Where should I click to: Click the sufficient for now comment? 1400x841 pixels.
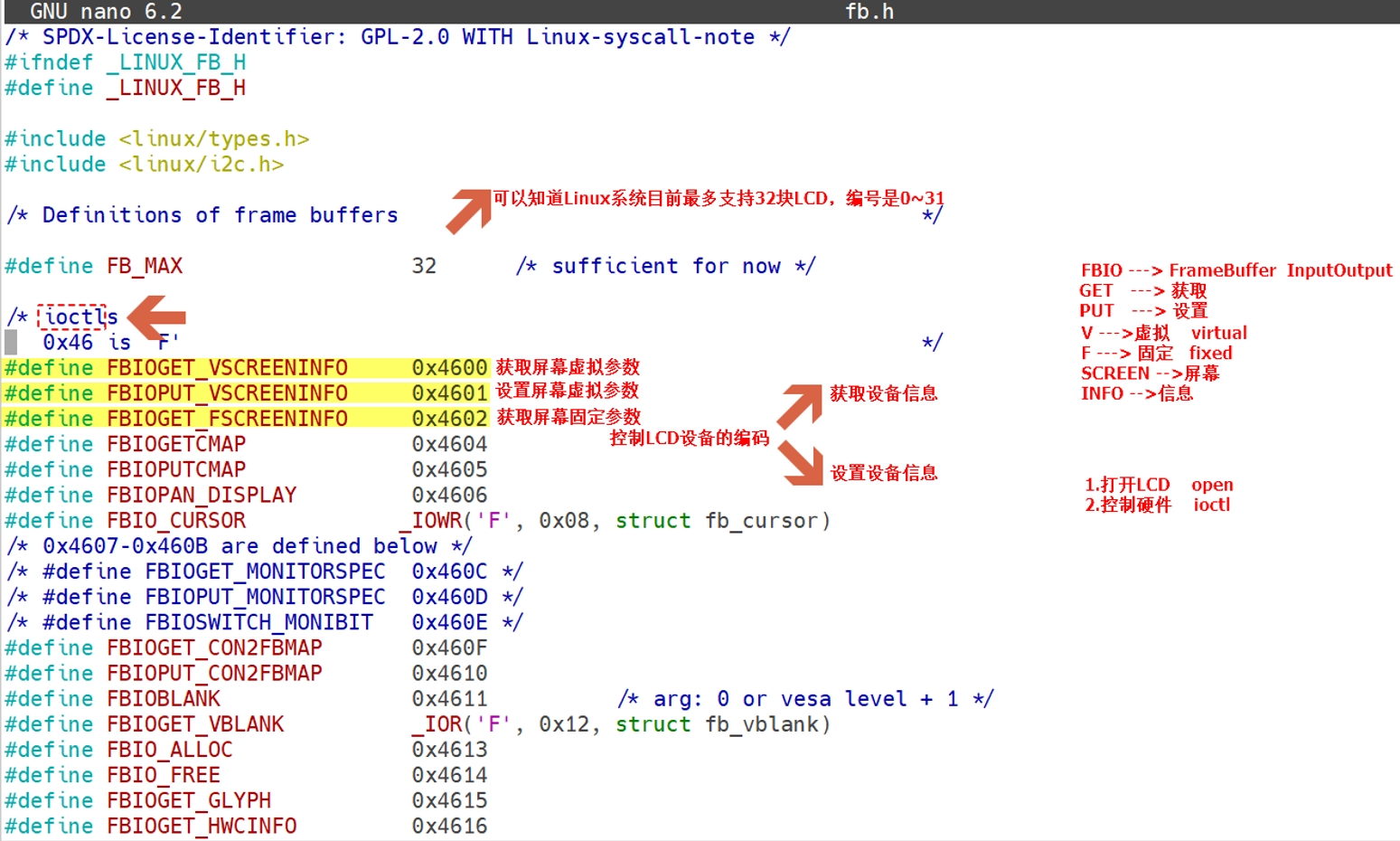(666, 266)
